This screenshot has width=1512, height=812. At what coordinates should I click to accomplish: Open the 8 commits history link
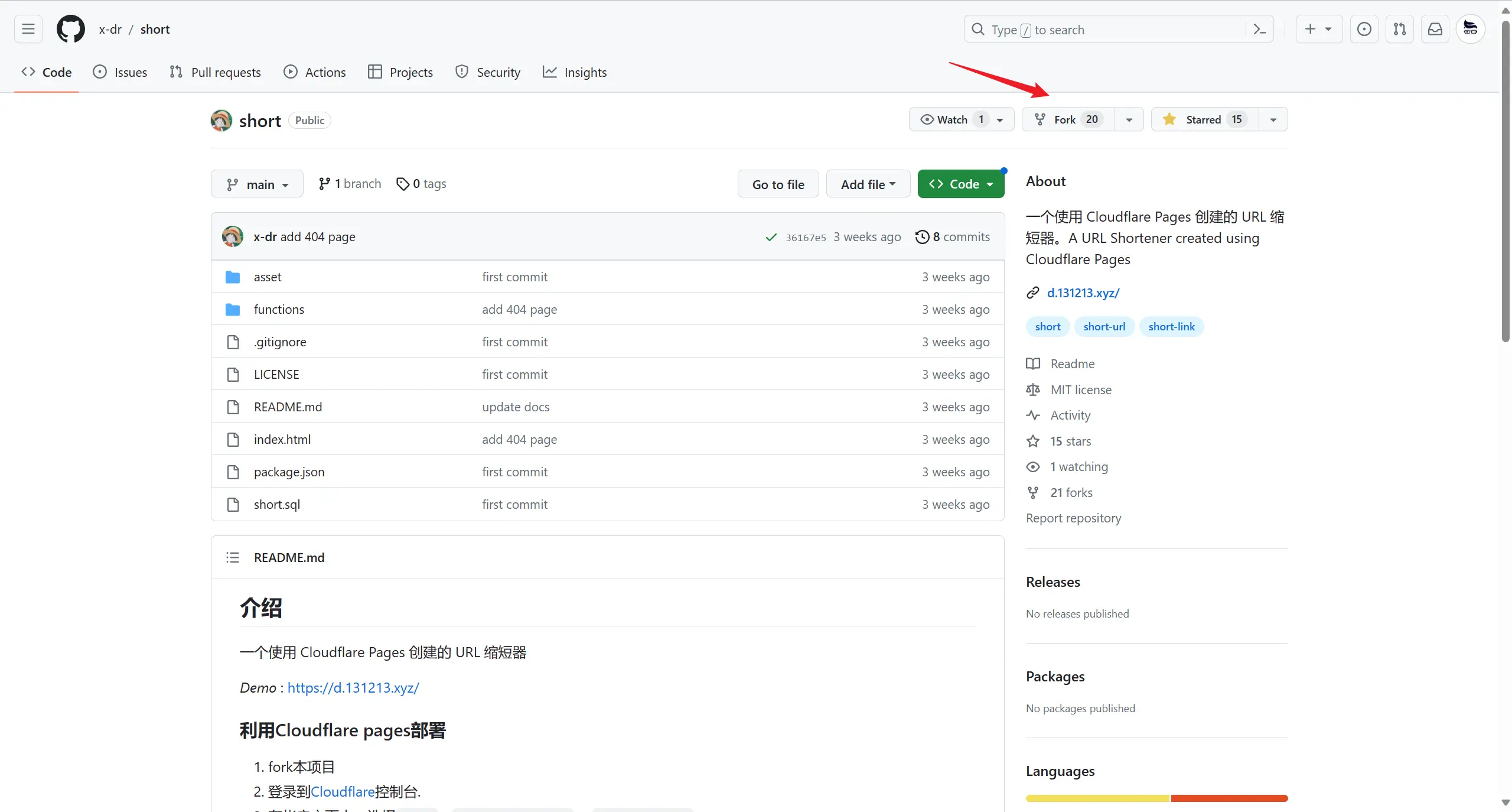click(953, 236)
